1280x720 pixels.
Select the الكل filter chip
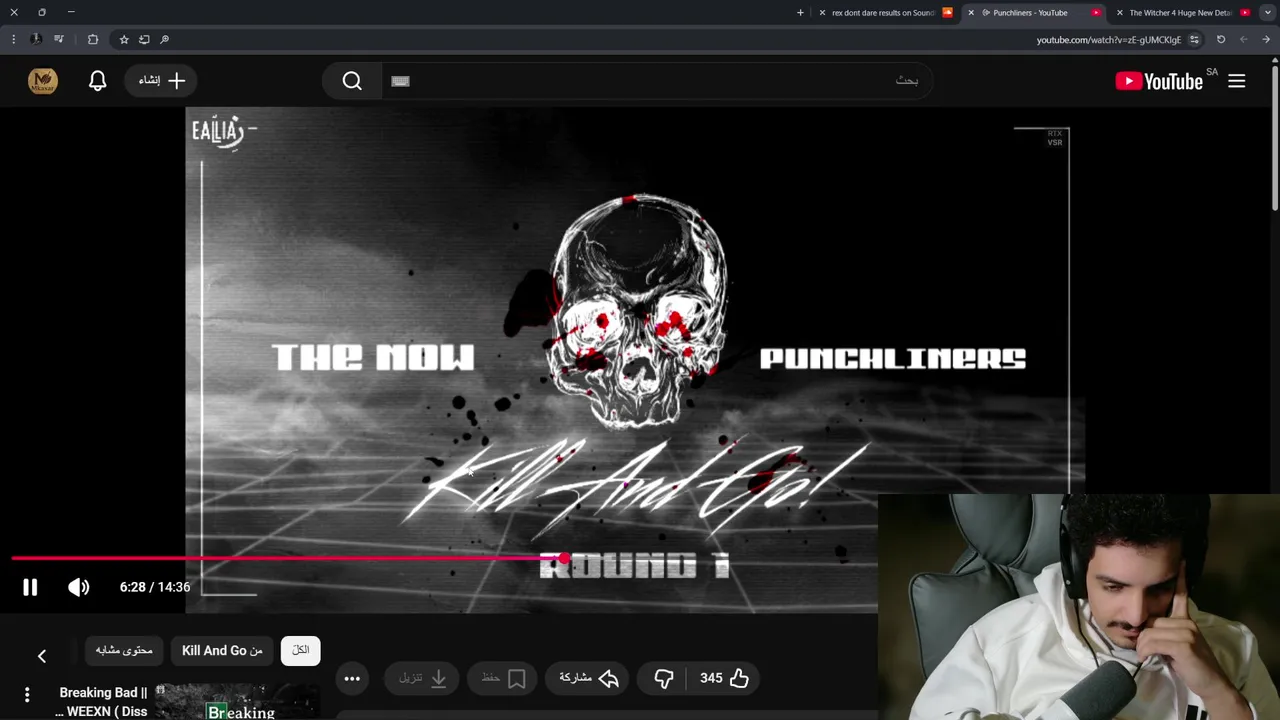tap(300, 650)
